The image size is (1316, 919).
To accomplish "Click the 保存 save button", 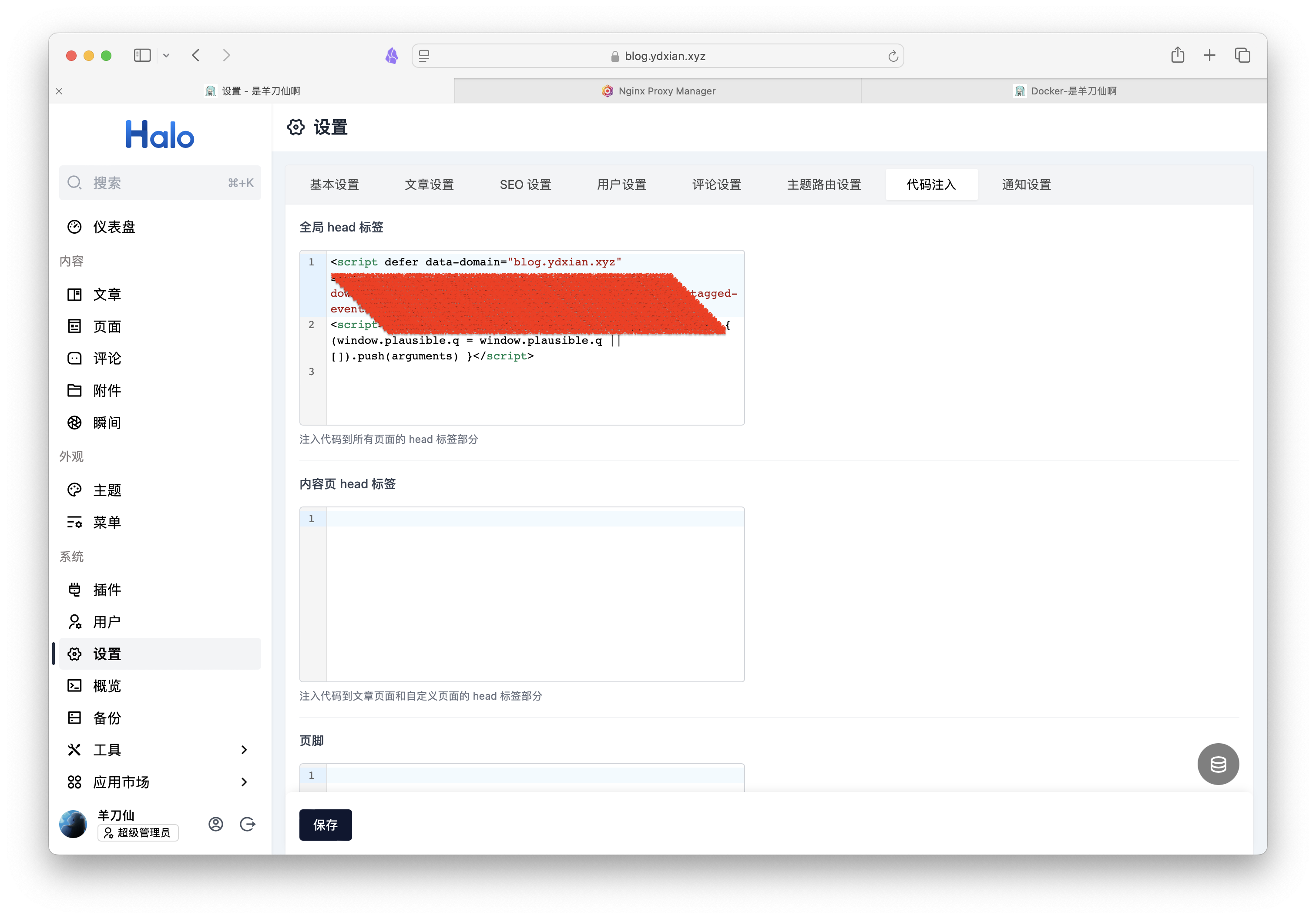I will click(325, 825).
